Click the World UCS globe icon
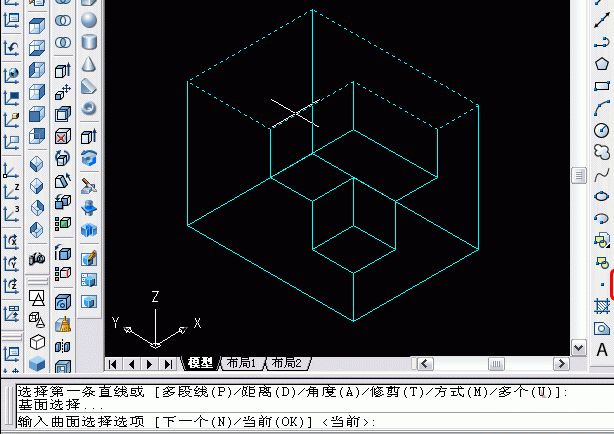The image size is (614, 434). [11, 76]
